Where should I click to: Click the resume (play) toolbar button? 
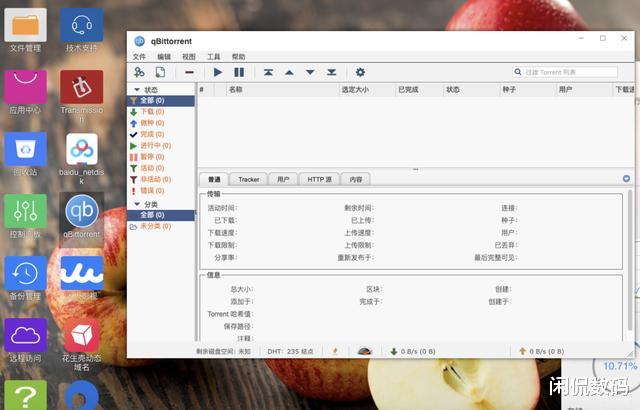pyautogui.click(x=218, y=72)
